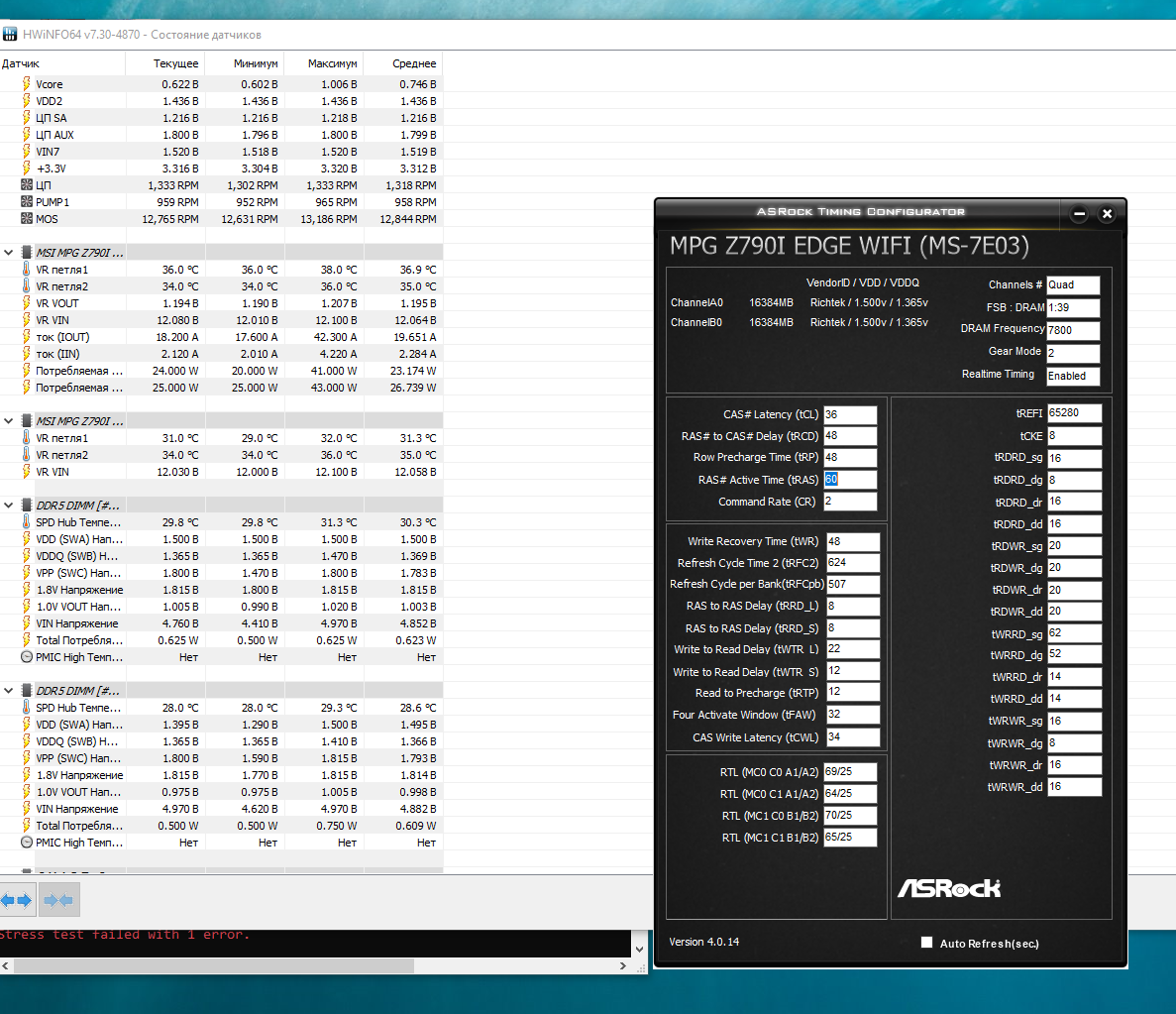
Task: Click the MOS maximum value 13,186 RPM
Action: click(x=329, y=219)
